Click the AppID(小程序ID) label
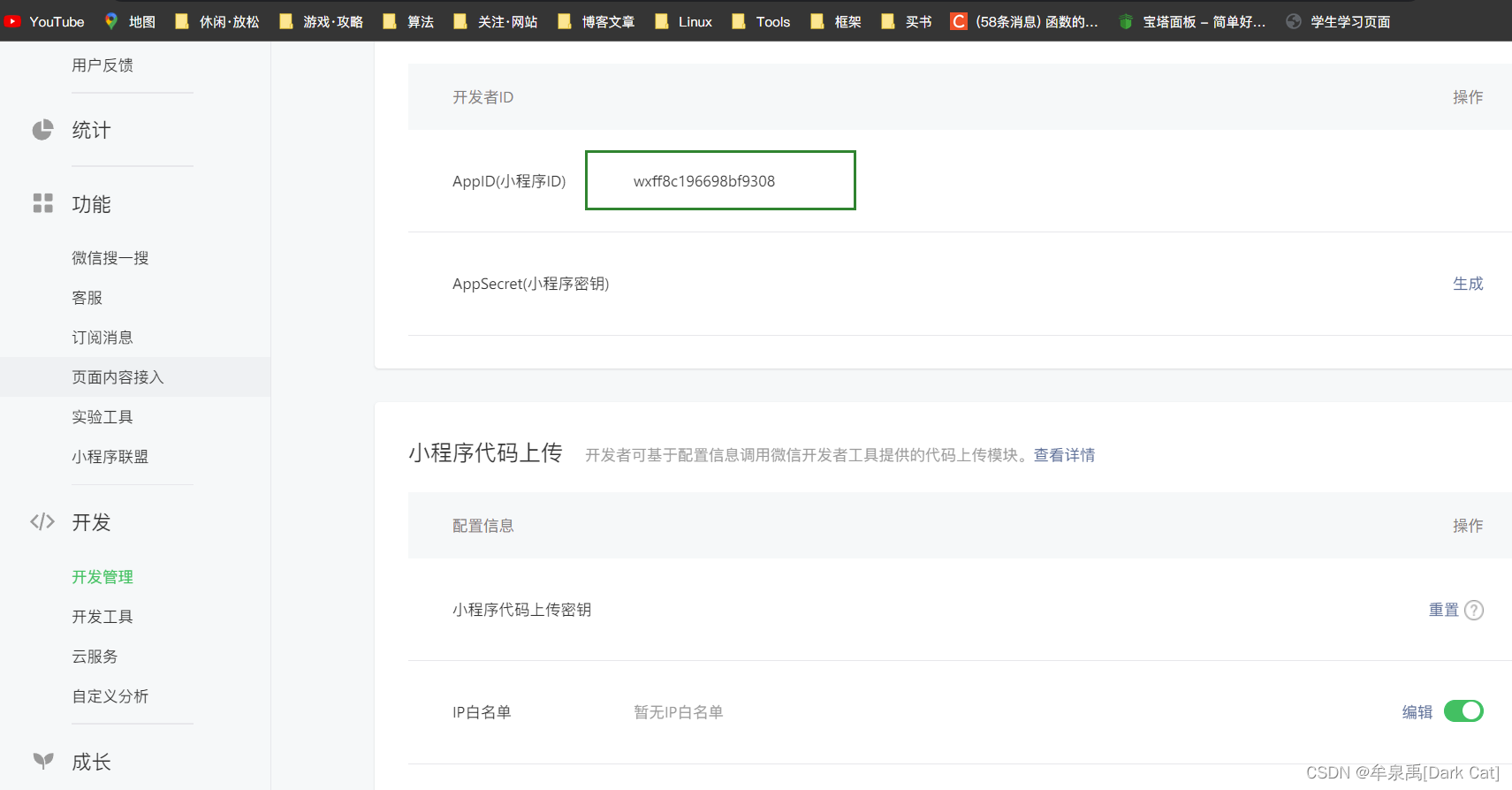The width and height of the screenshot is (1512, 790). pos(509,181)
